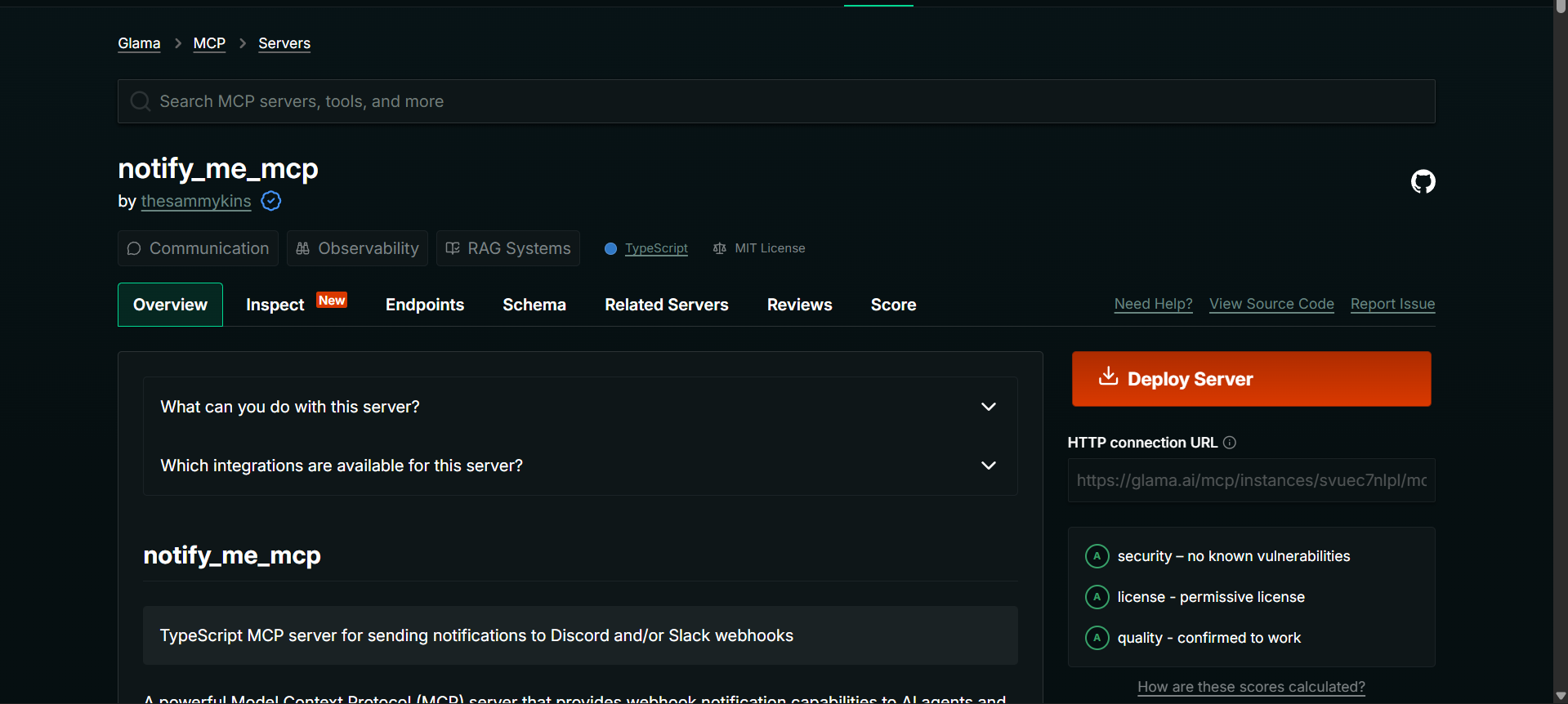
Task: Select the Observability category tag
Action: 357,248
